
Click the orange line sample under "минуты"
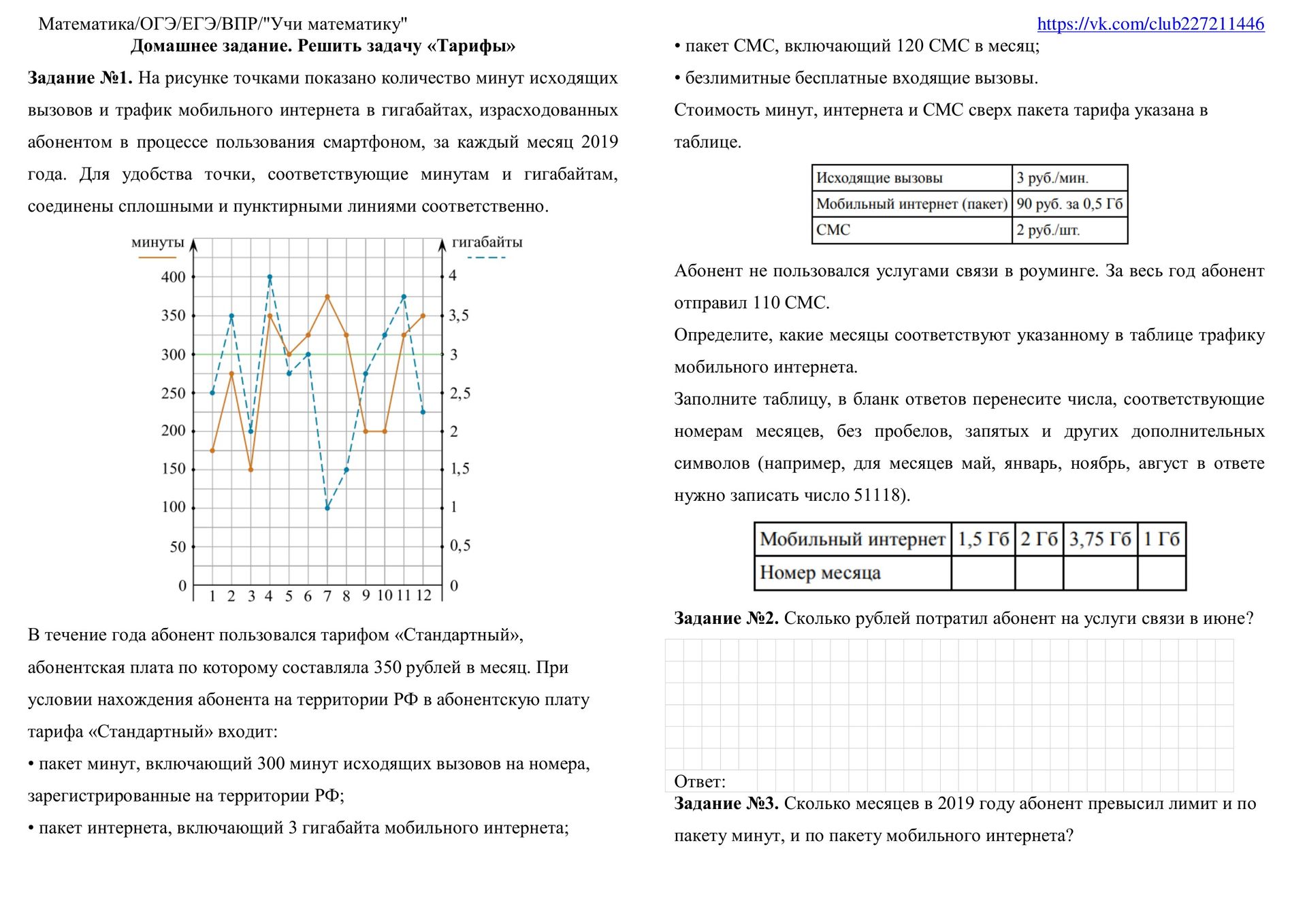click(x=157, y=258)
